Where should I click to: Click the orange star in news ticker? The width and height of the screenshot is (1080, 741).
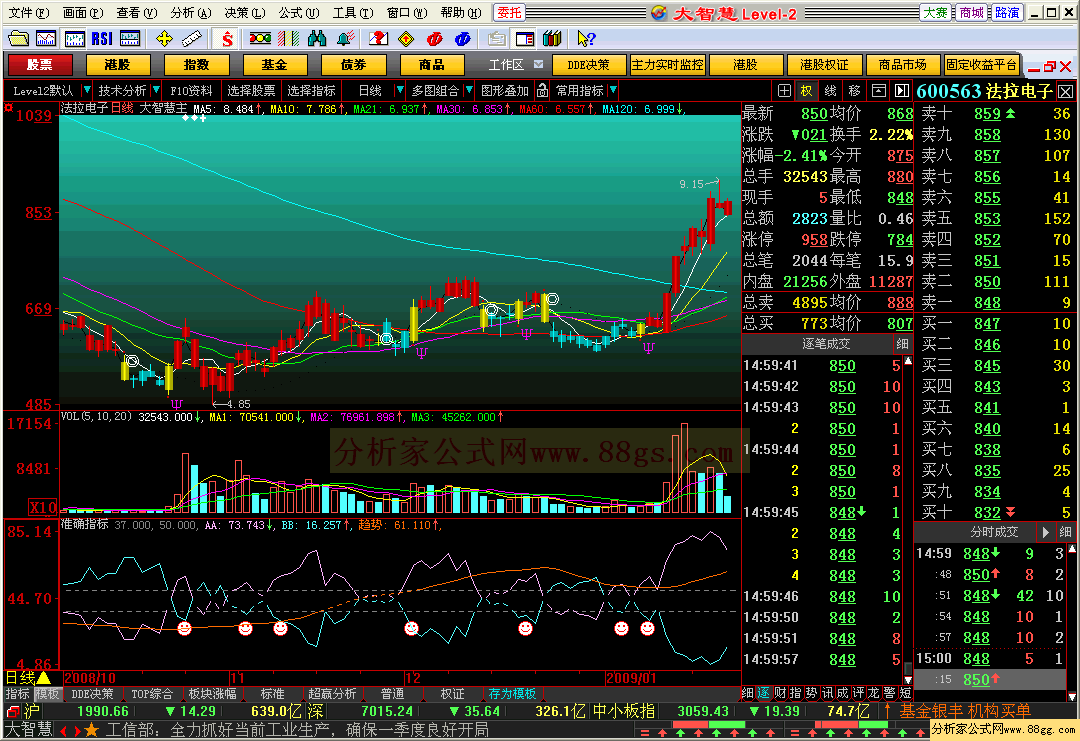(91, 730)
